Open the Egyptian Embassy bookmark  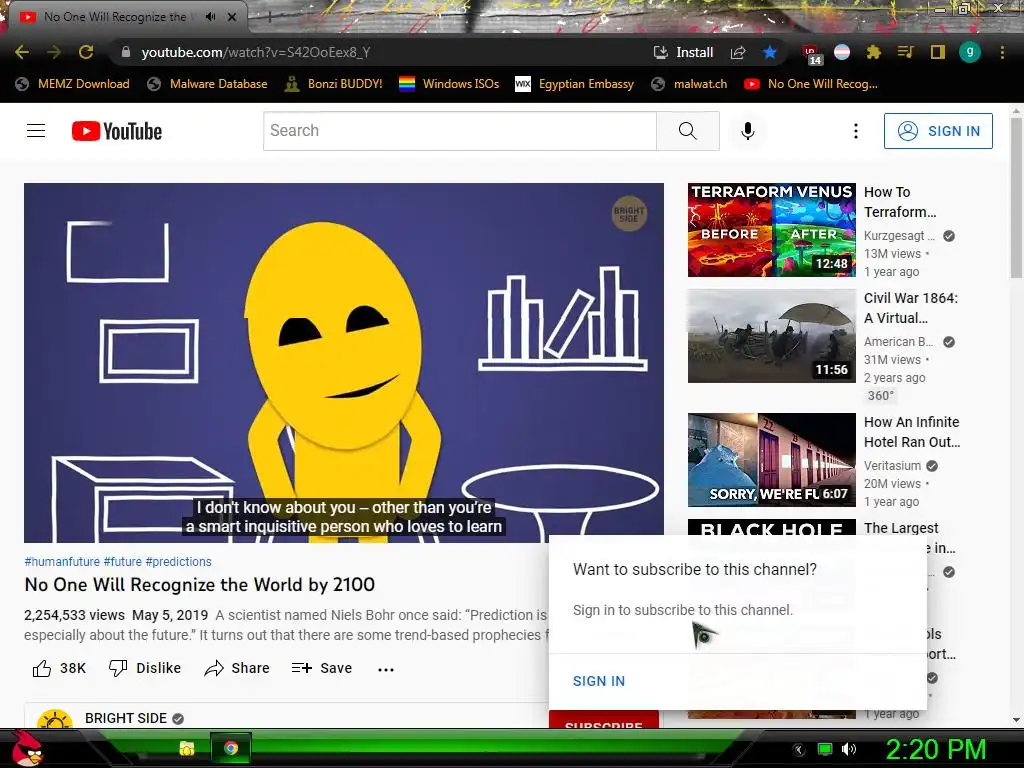[x=574, y=84]
